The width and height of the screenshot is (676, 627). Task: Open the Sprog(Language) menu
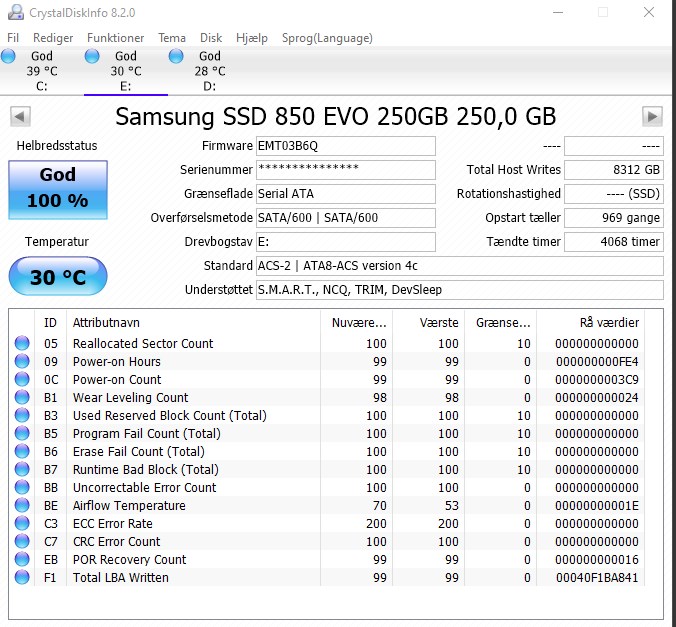click(327, 38)
